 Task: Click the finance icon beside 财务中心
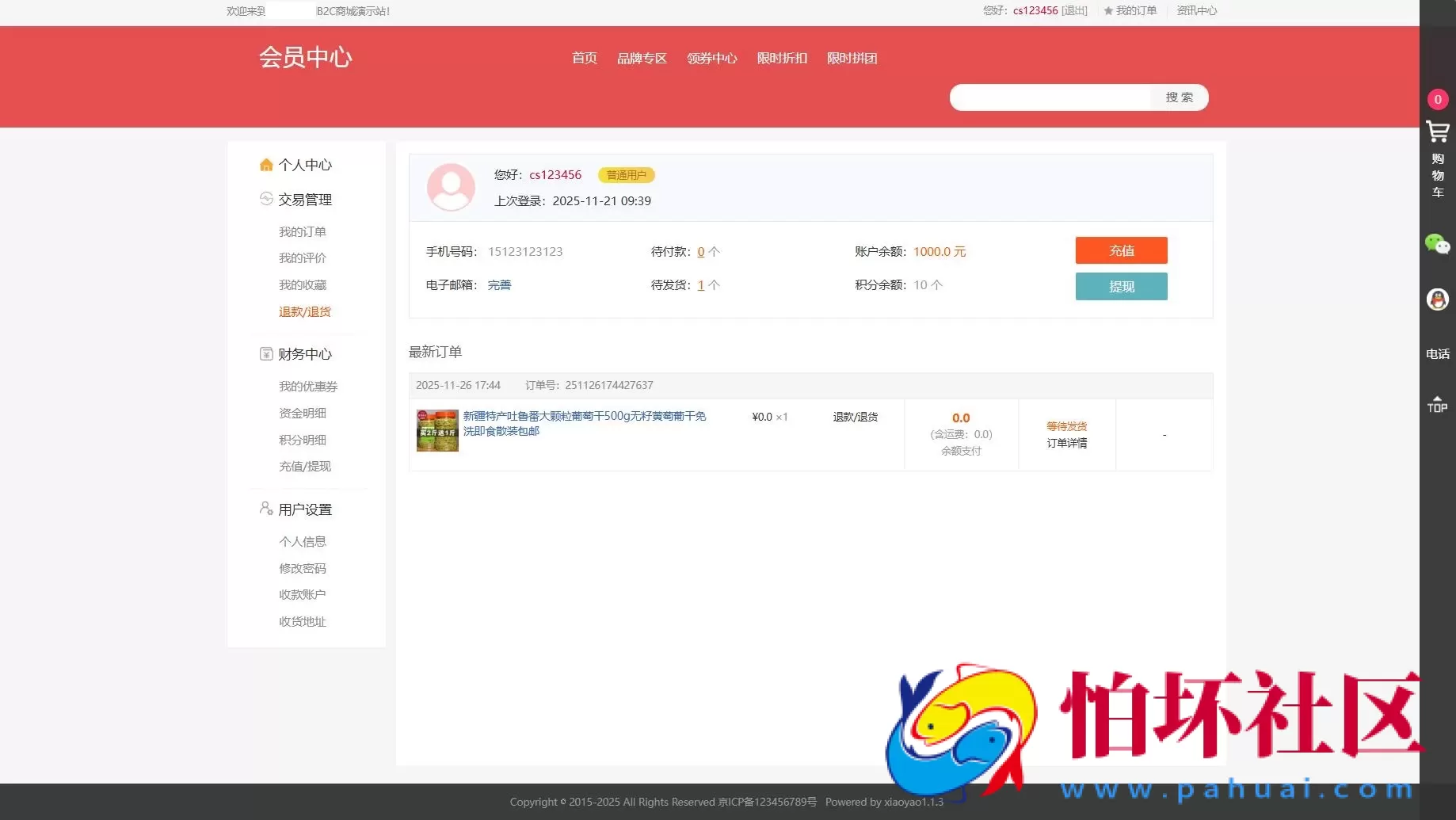click(266, 353)
